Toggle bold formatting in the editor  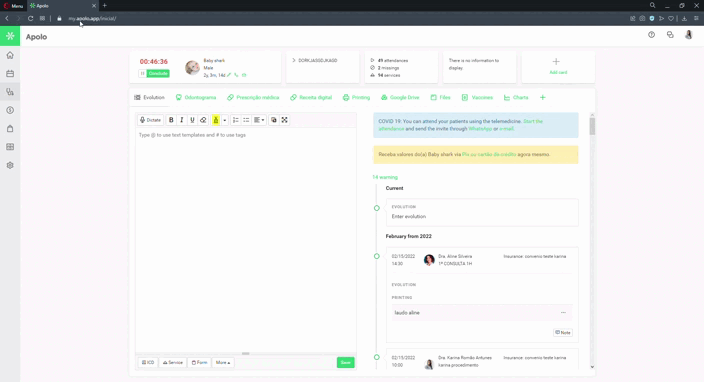(x=171, y=120)
